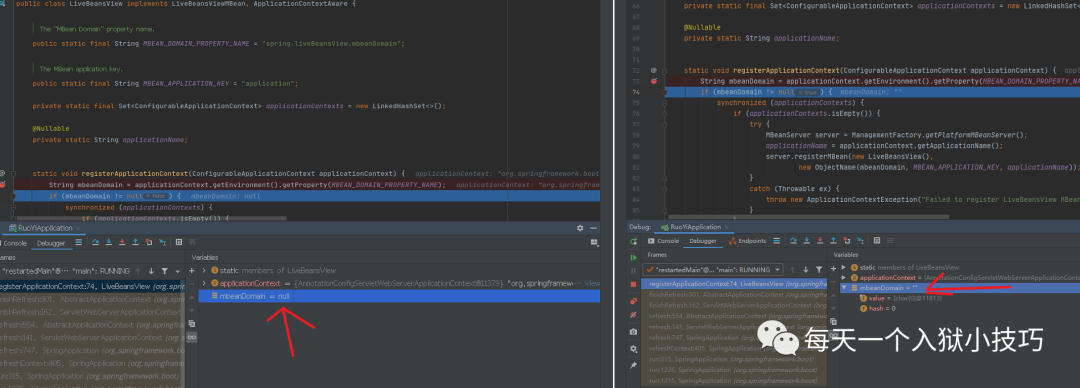The image size is (1080, 388).
Task: Switch to Console tab in right panel
Action: pyautogui.click(x=664, y=241)
